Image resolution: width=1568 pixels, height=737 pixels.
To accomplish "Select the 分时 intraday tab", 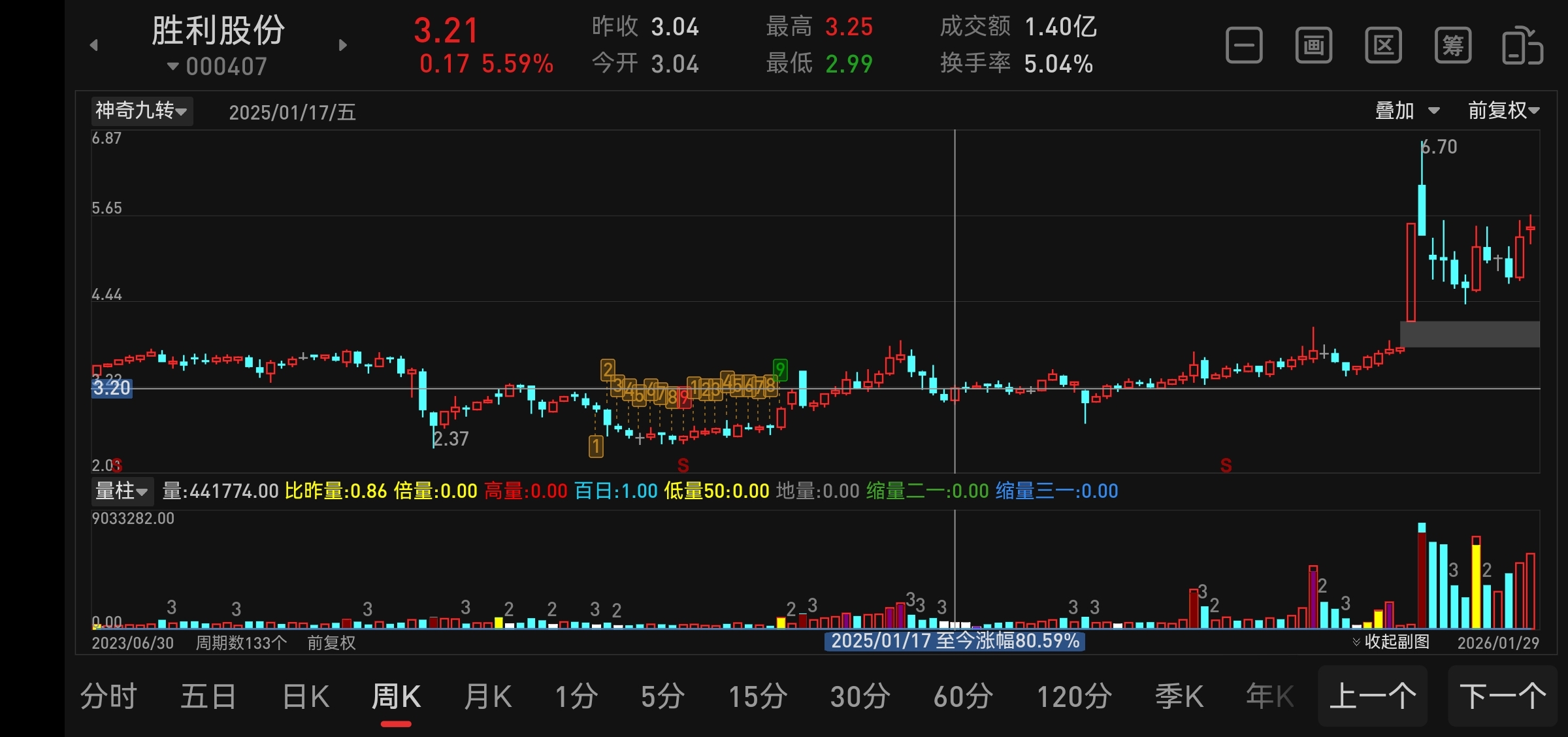I will pos(108,696).
